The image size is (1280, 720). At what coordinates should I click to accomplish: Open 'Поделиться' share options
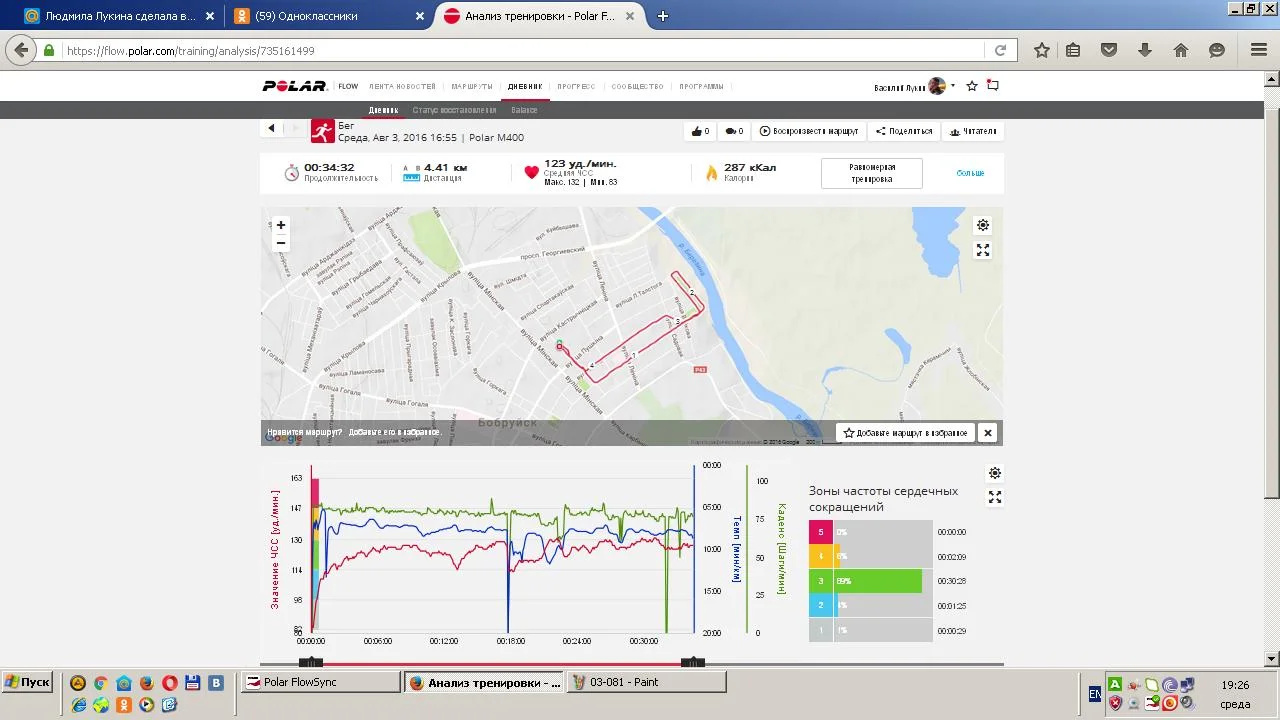coord(904,131)
